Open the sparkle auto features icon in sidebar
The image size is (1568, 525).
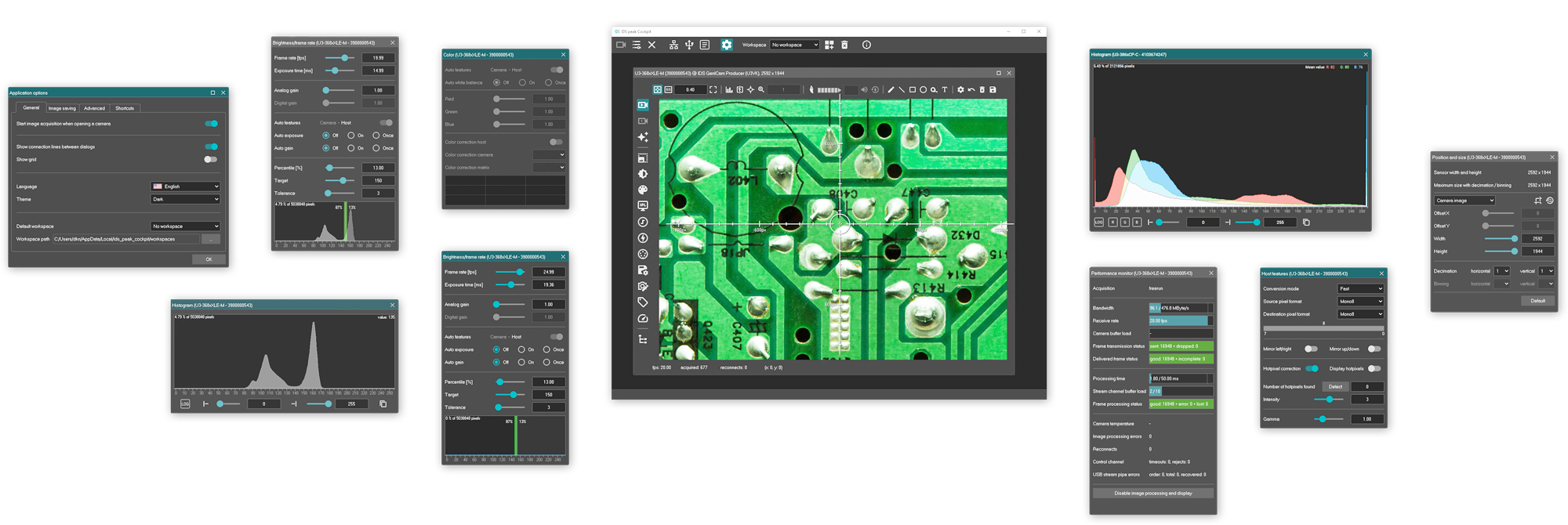pyautogui.click(x=643, y=137)
